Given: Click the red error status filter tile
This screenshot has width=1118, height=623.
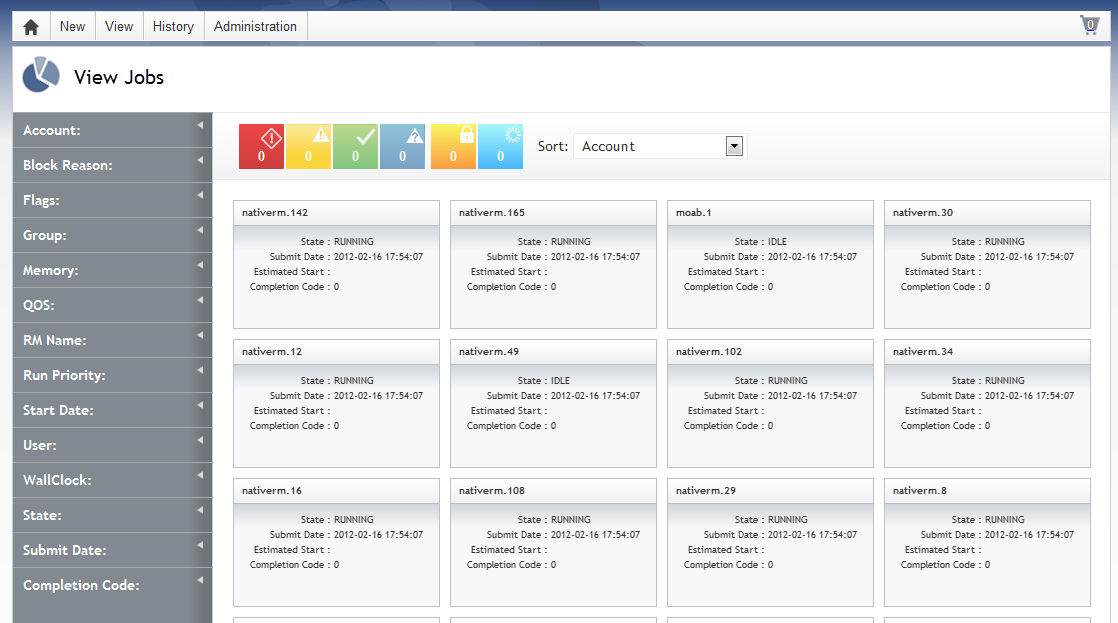Looking at the screenshot, I should tap(261, 146).
